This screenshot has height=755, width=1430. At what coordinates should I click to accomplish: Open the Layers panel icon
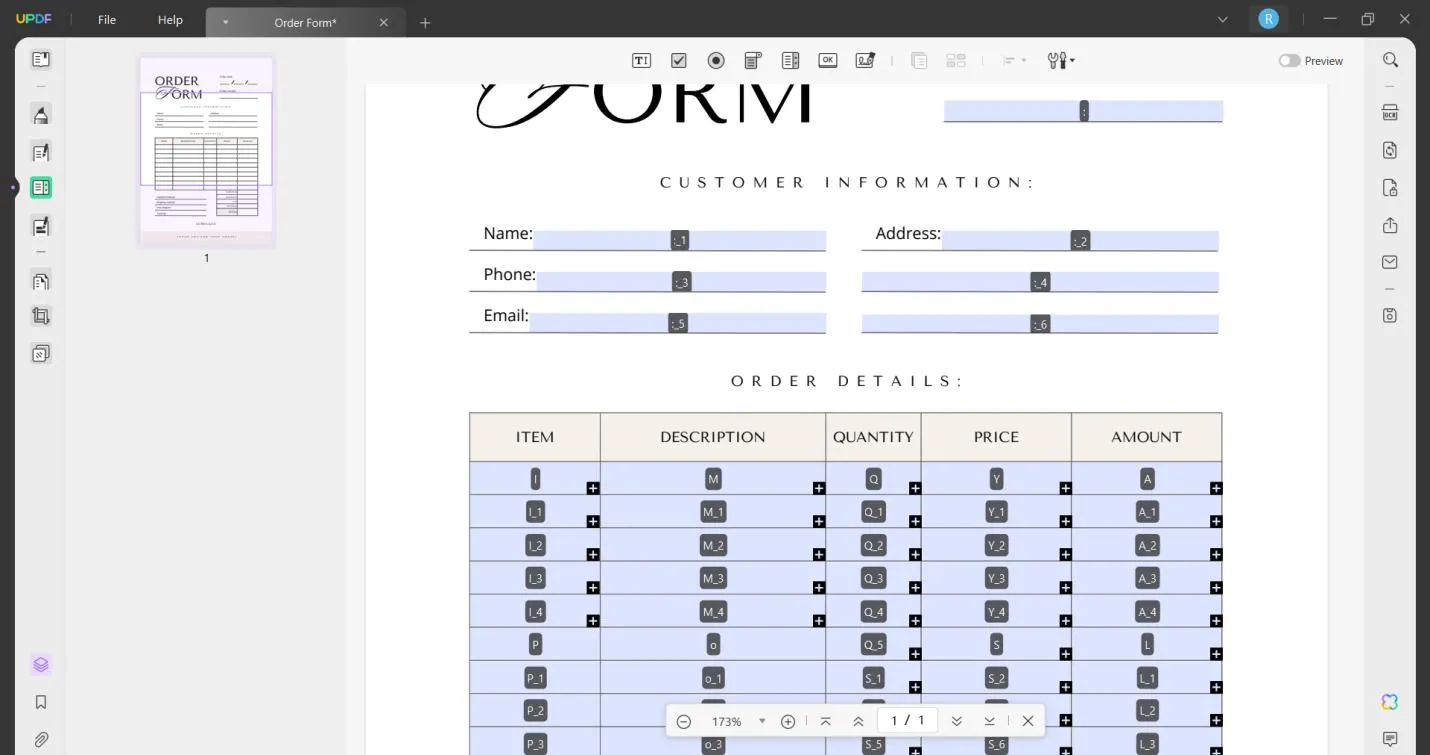point(41,665)
